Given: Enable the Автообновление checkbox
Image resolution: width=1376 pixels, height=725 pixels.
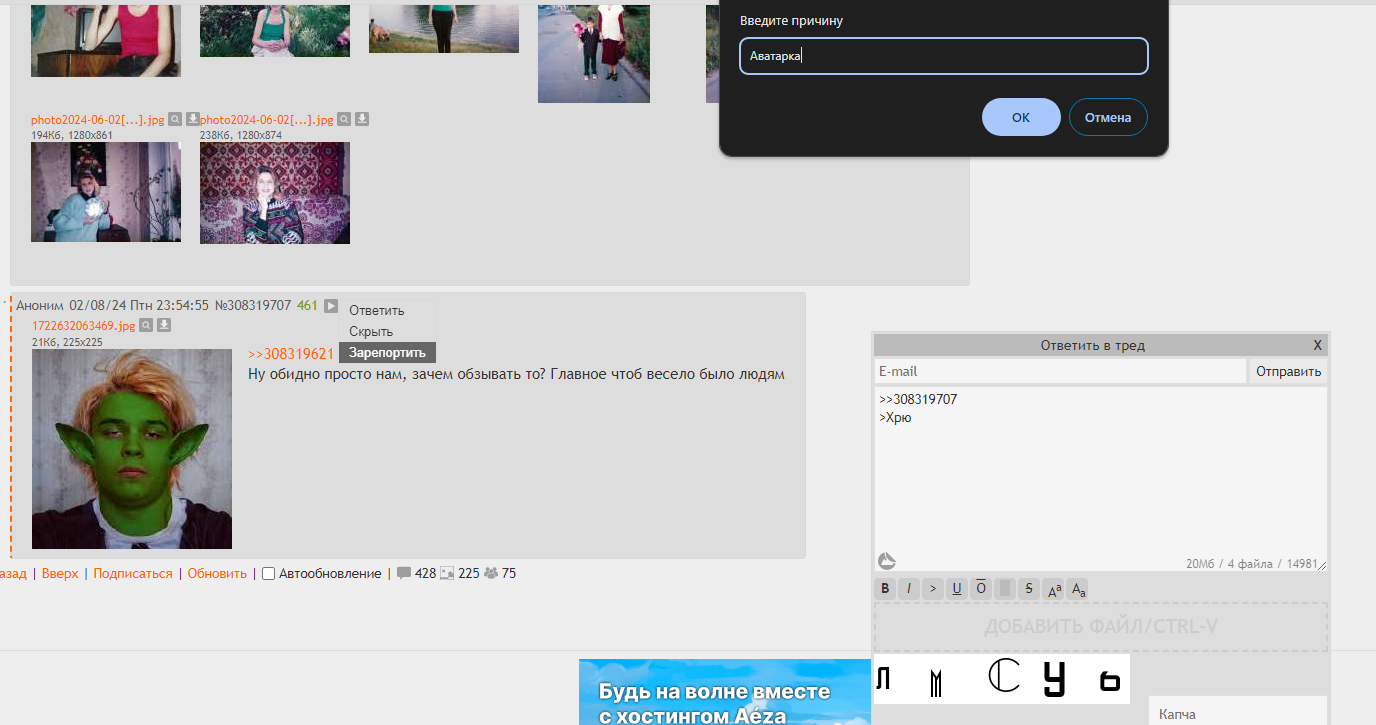Looking at the screenshot, I should [x=268, y=574].
